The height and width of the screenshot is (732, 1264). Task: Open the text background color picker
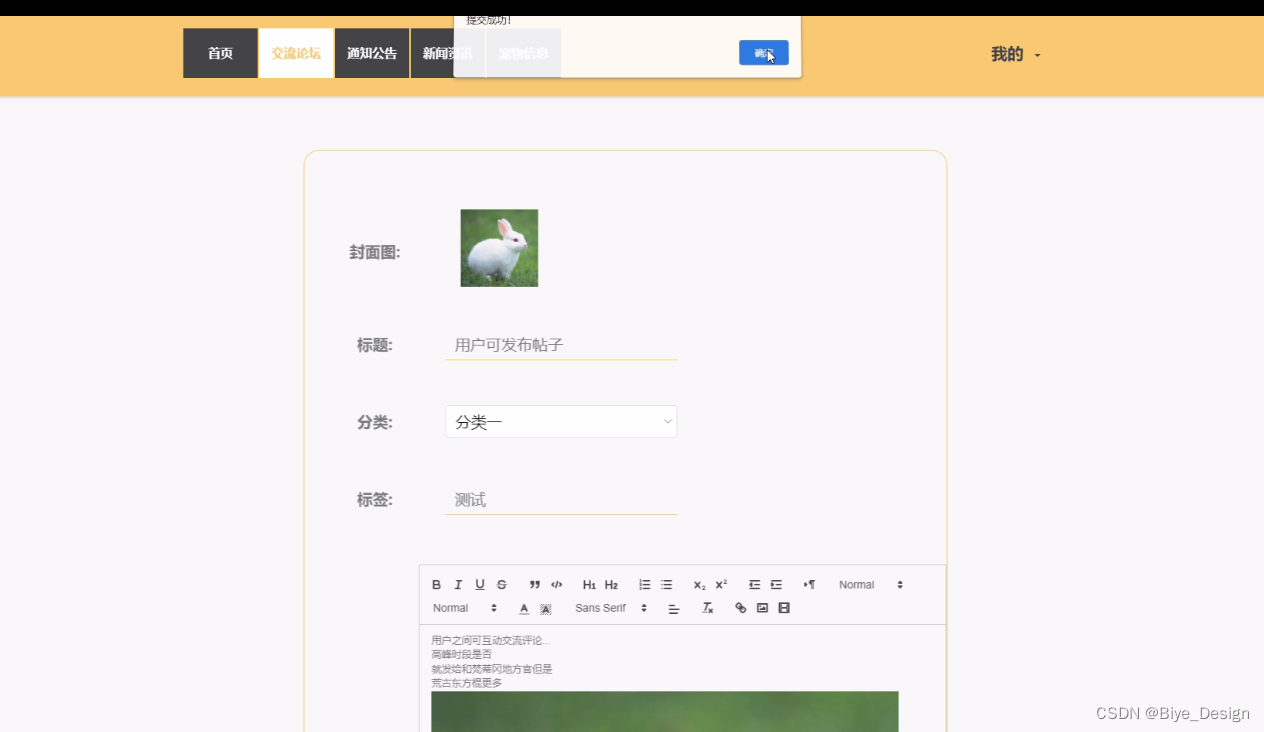pos(546,608)
